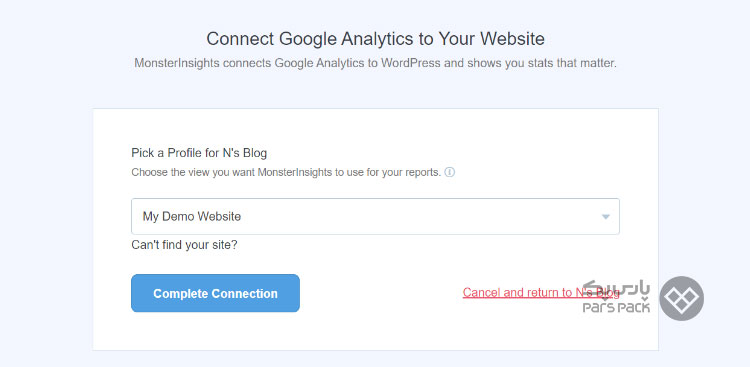Screen dimensions: 750x367
Task: Click the 'Pick a Profile for N's Blog' label
Action: pos(199,153)
